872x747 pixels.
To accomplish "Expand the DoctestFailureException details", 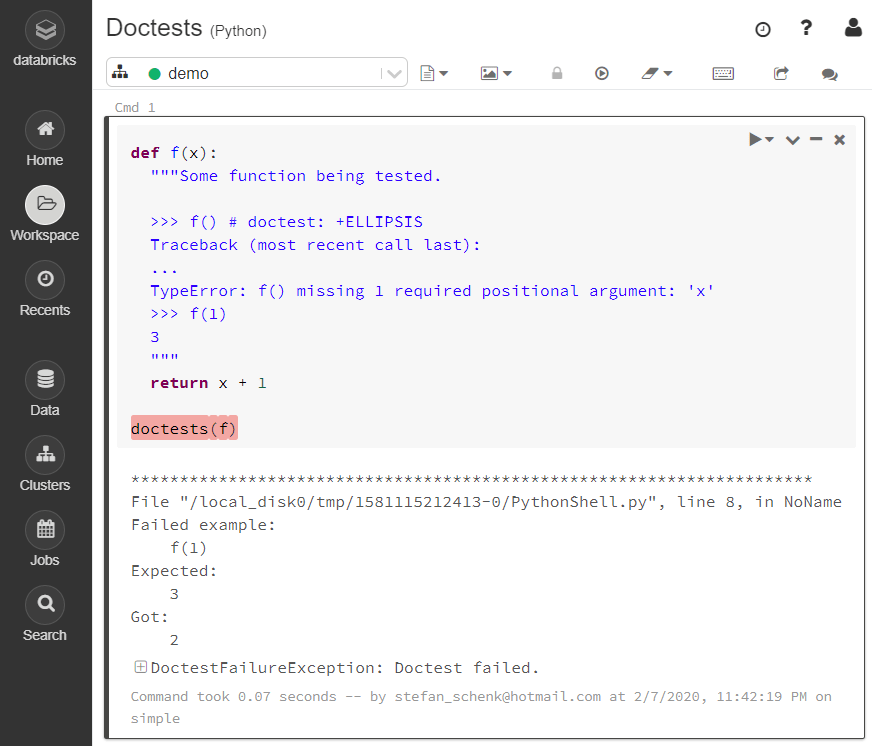I will pyautogui.click(x=140, y=666).
